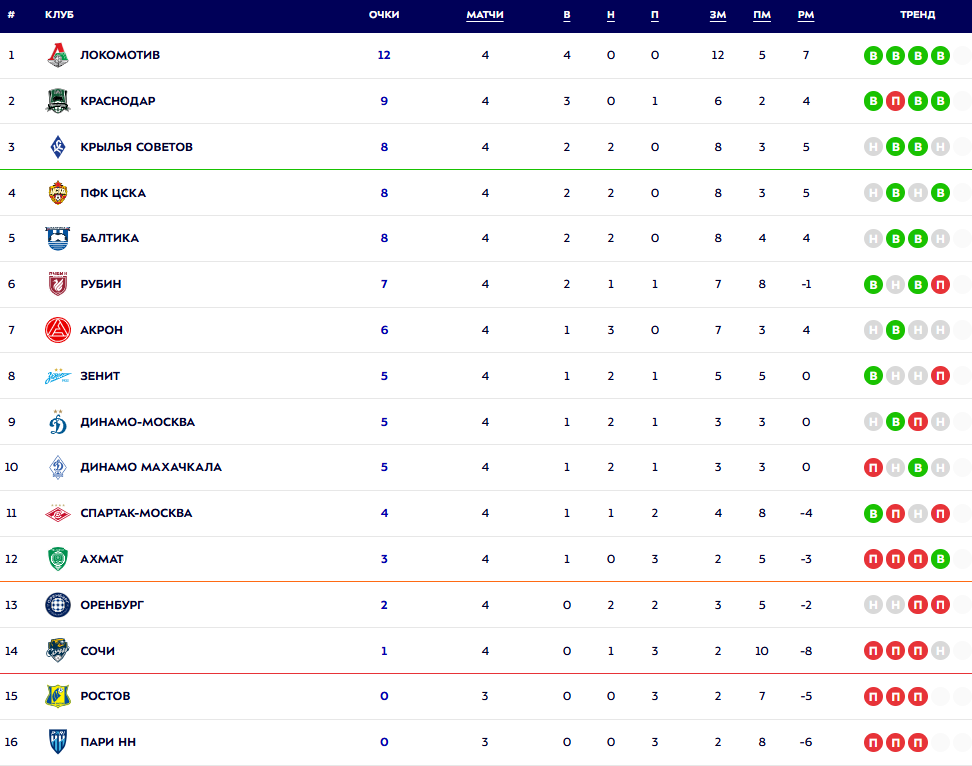Click Sochi's grey draw trend badge

(940, 651)
